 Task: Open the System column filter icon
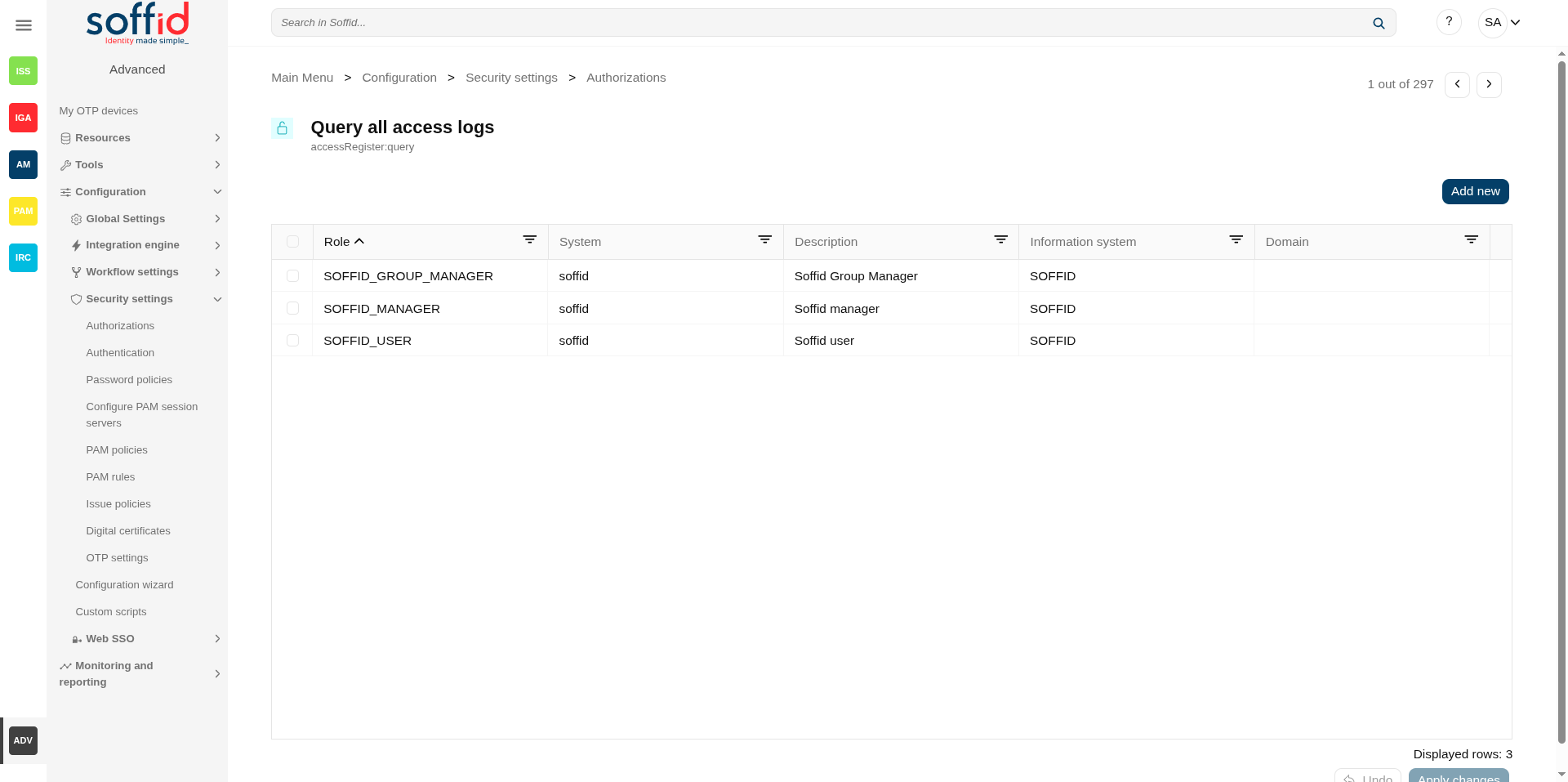pos(765,239)
